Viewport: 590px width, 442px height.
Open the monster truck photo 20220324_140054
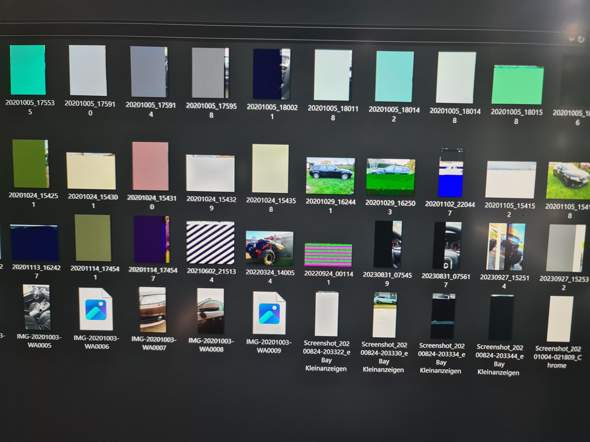[x=269, y=248]
